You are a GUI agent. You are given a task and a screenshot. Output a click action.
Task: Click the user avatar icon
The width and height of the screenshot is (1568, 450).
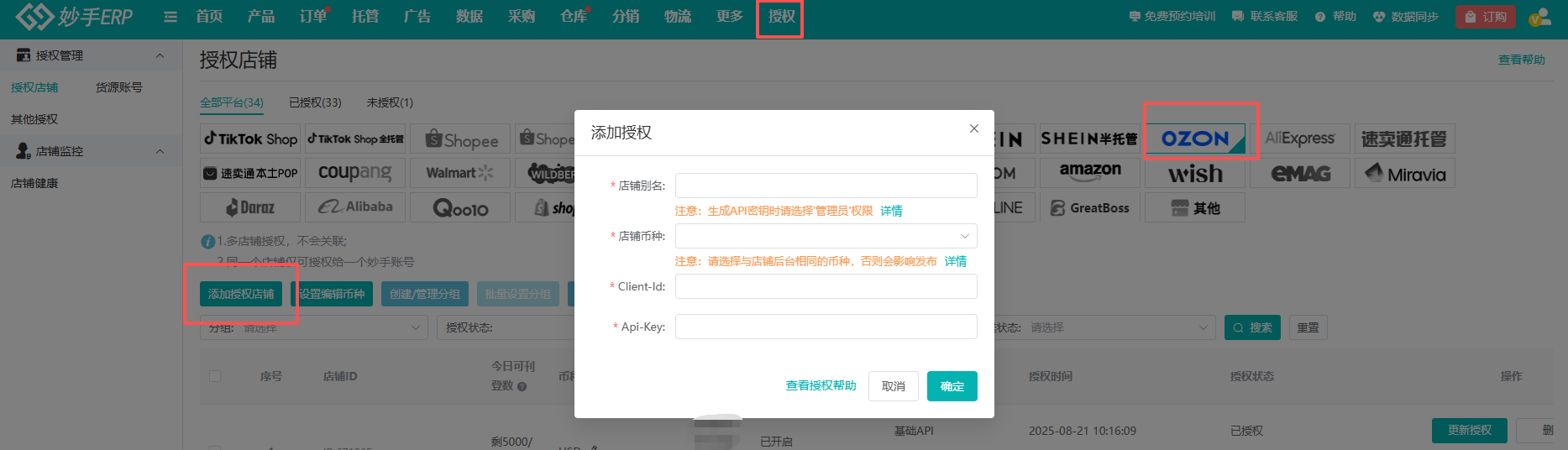(x=1539, y=17)
